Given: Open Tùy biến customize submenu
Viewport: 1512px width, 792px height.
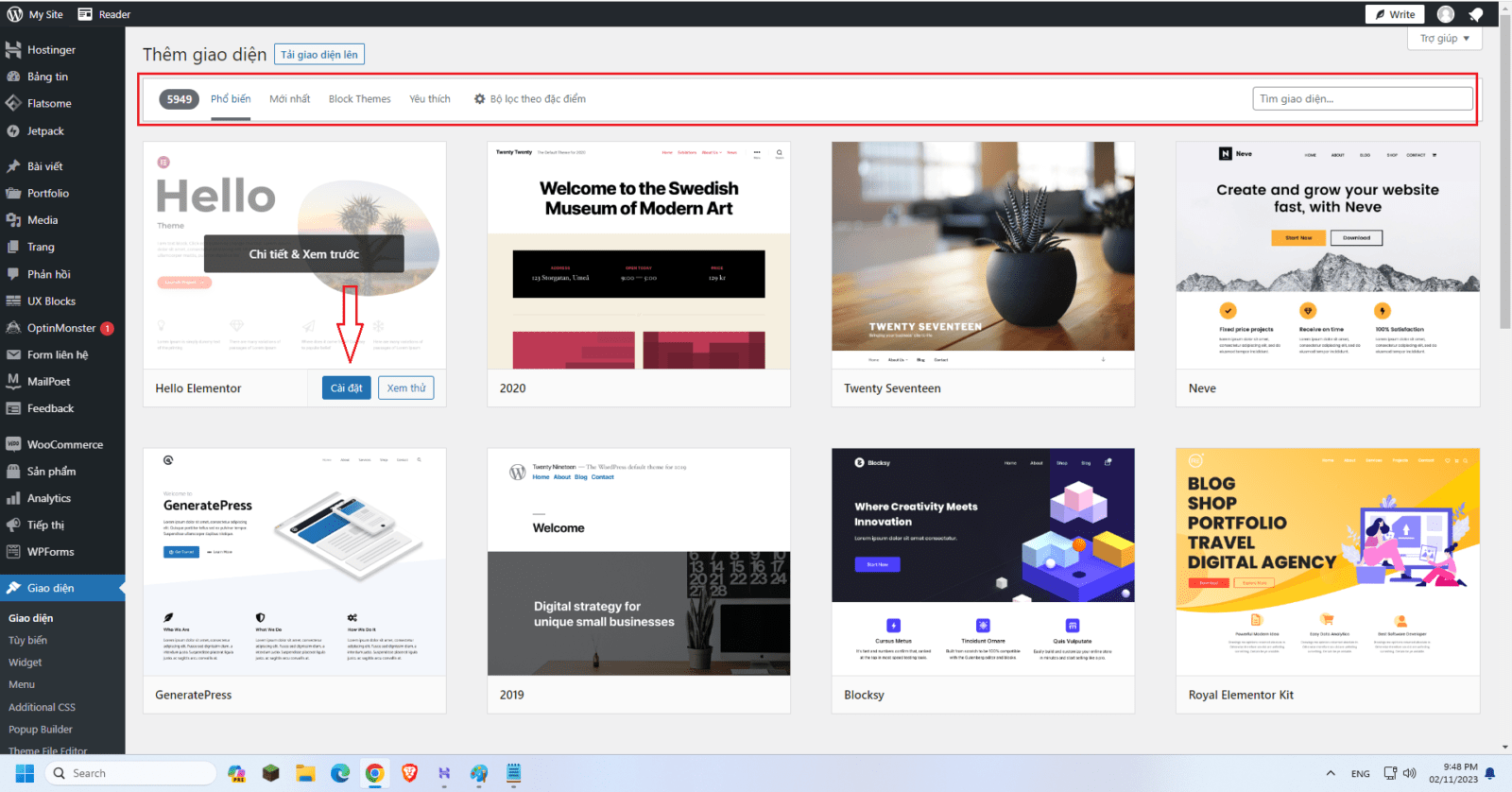Looking at the screenshot, I should pyautogui.click(x=28, y=641).
